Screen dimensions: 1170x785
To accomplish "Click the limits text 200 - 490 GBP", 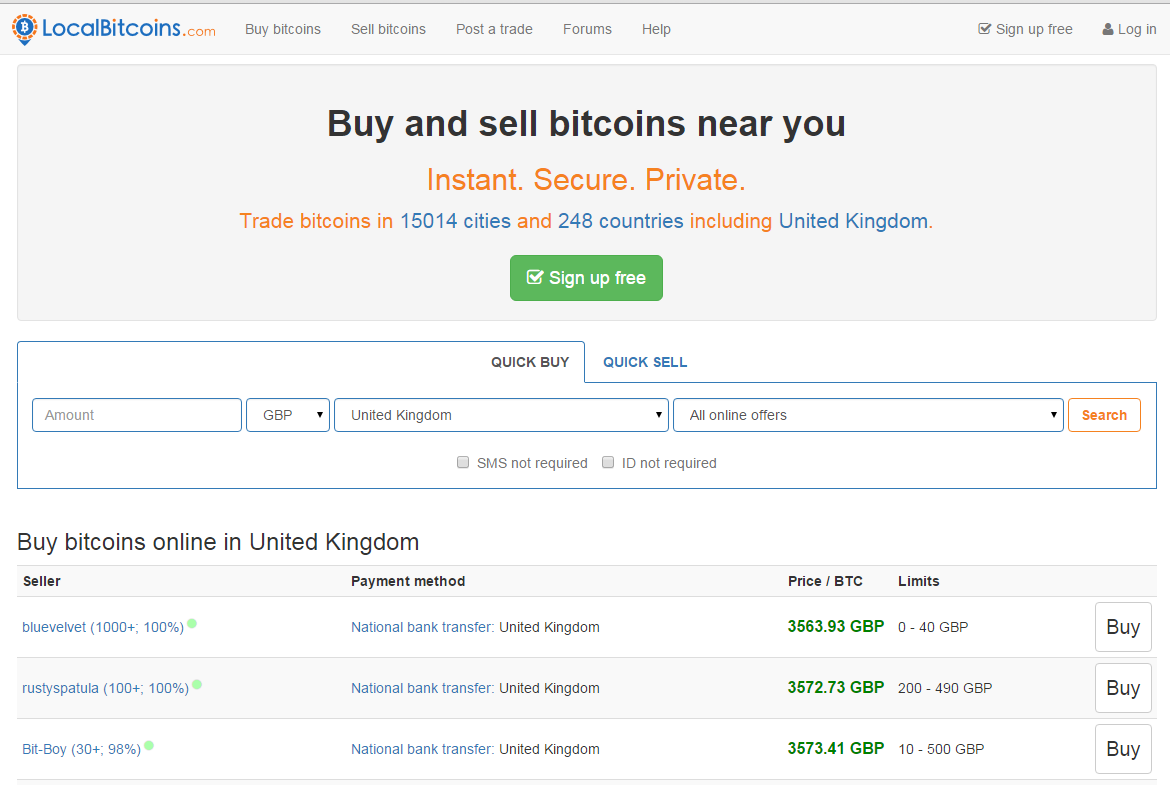I will (945, 689).
